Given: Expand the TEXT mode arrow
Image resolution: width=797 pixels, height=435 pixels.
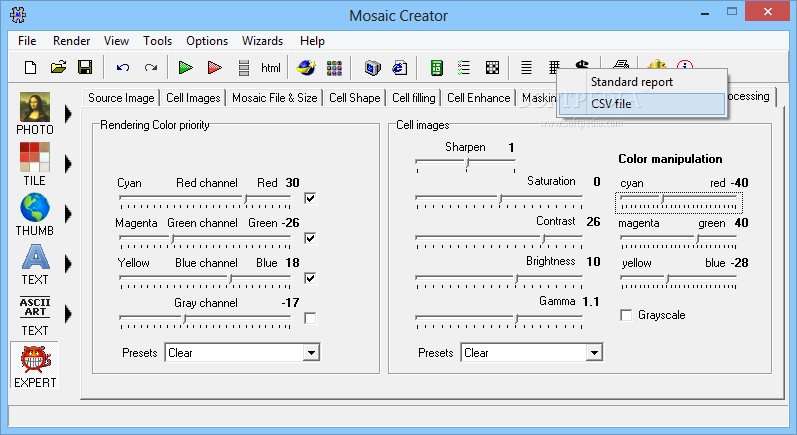Looking at the screenshot, I should pyautogui.click(x=68, y=264).
